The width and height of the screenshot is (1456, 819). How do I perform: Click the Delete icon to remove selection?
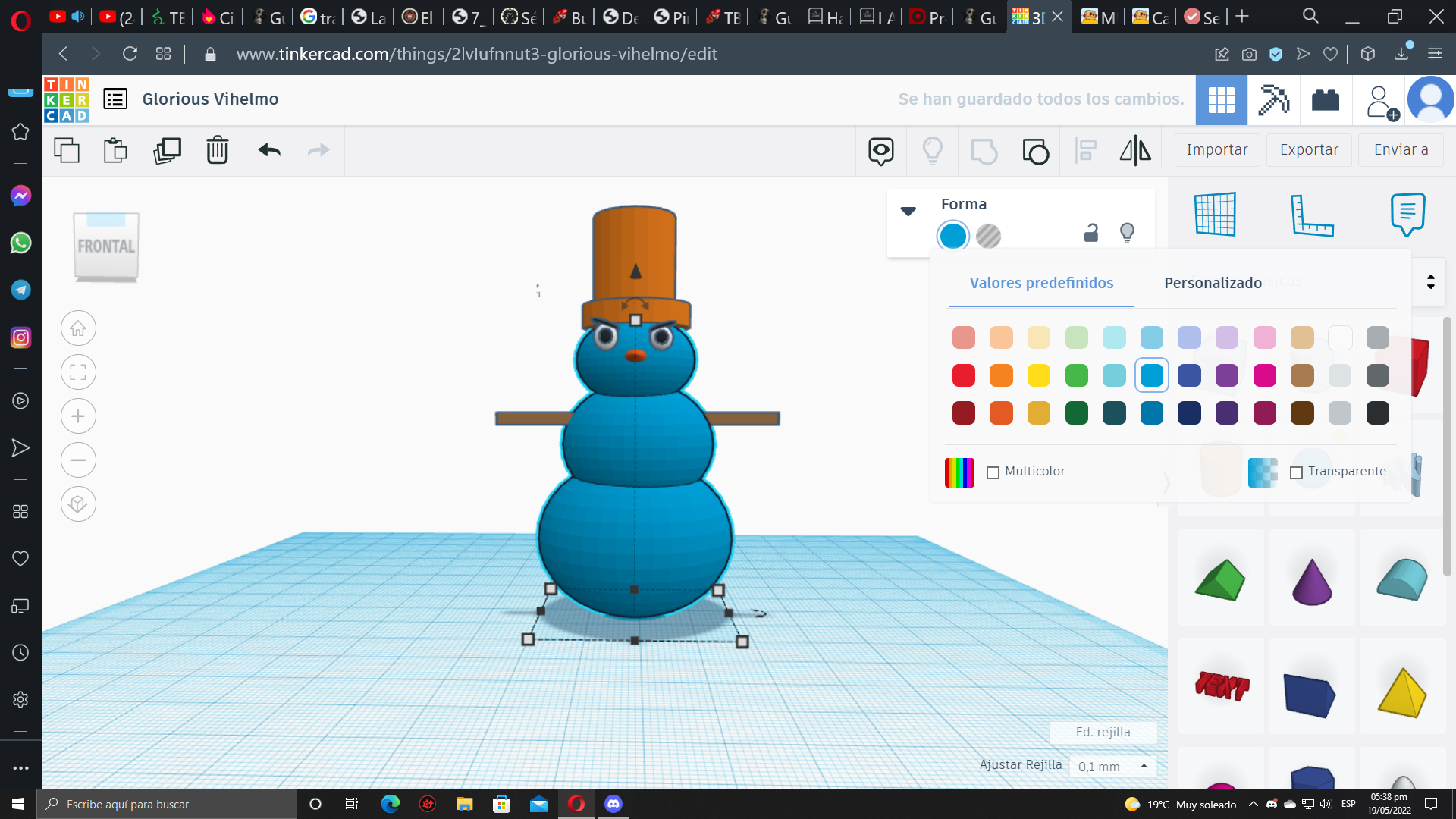(218, 150)
